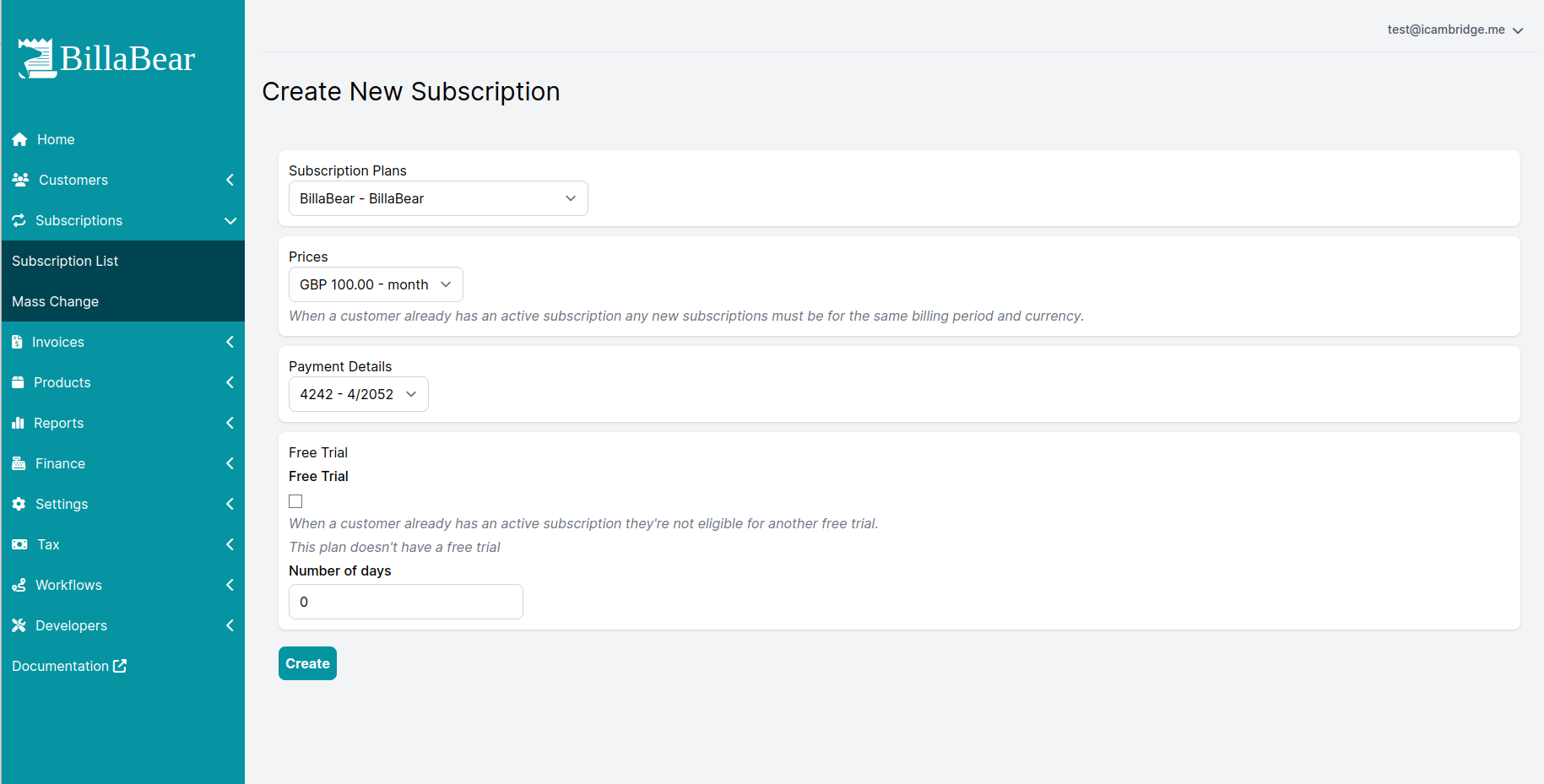Click the Reports bar chart icon
The height and width of the screenshot is (784, 1544).
(x=18, y=423)
